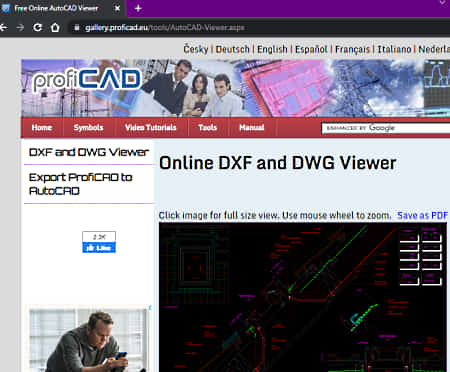The height and width of the screenshot is (372, 450).
Task: Switch language to English
Action: point(272,49)
